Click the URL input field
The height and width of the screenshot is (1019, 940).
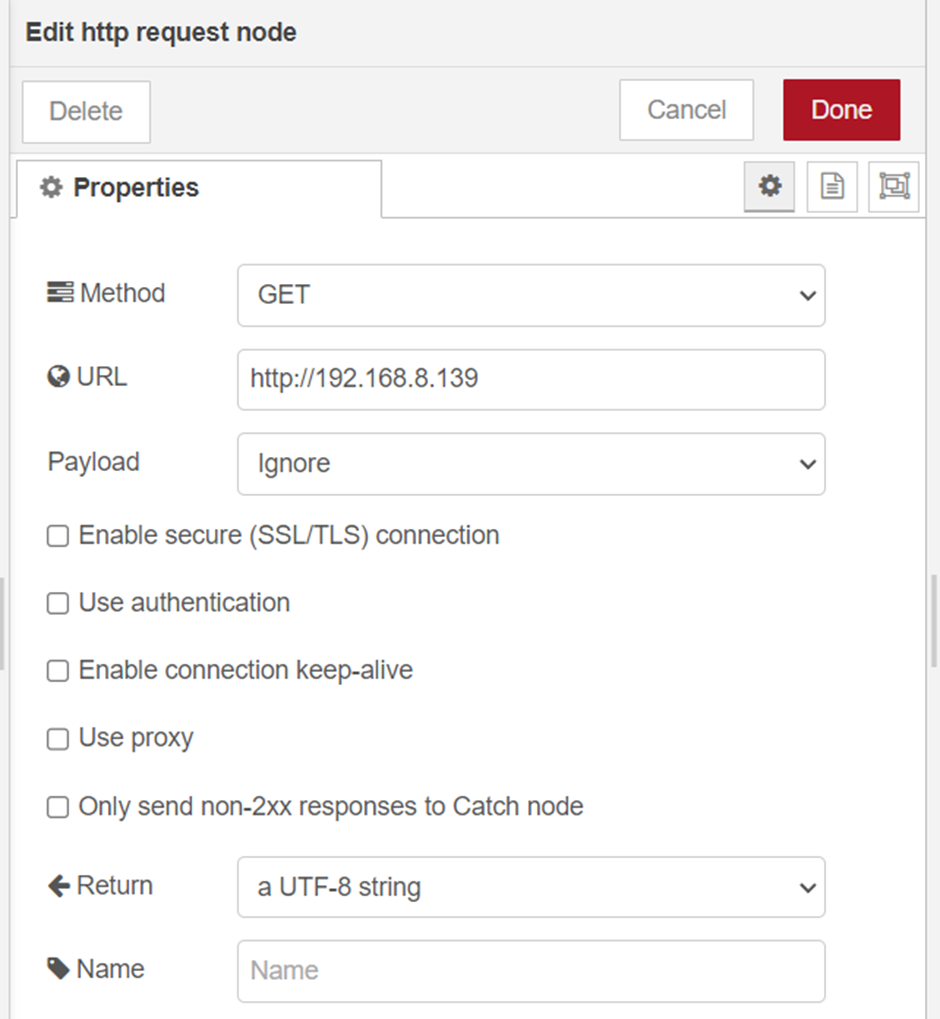point(531,380)
